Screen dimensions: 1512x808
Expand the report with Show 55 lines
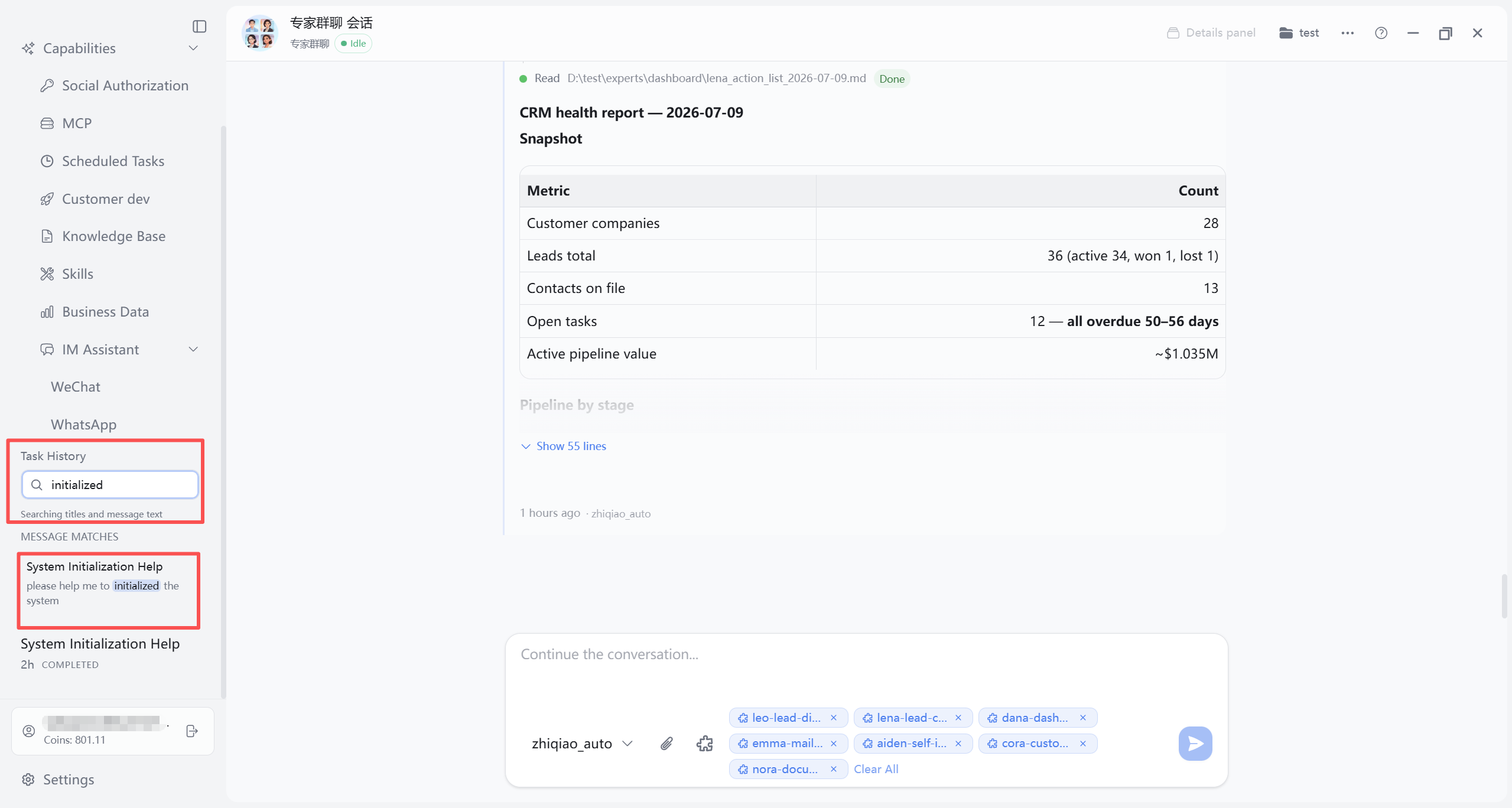[564, 447]
